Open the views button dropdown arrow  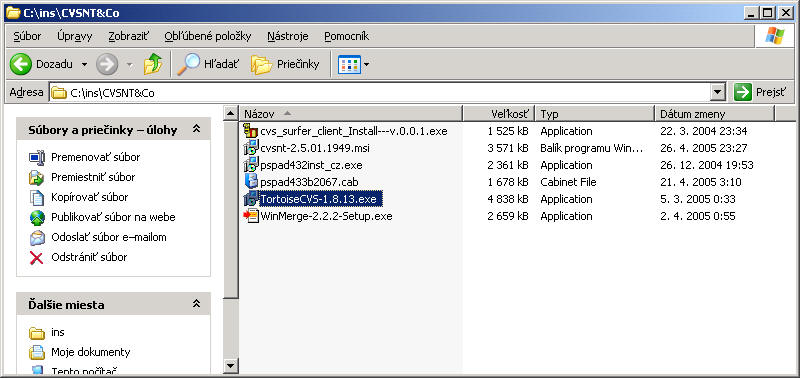coord(366,65)
